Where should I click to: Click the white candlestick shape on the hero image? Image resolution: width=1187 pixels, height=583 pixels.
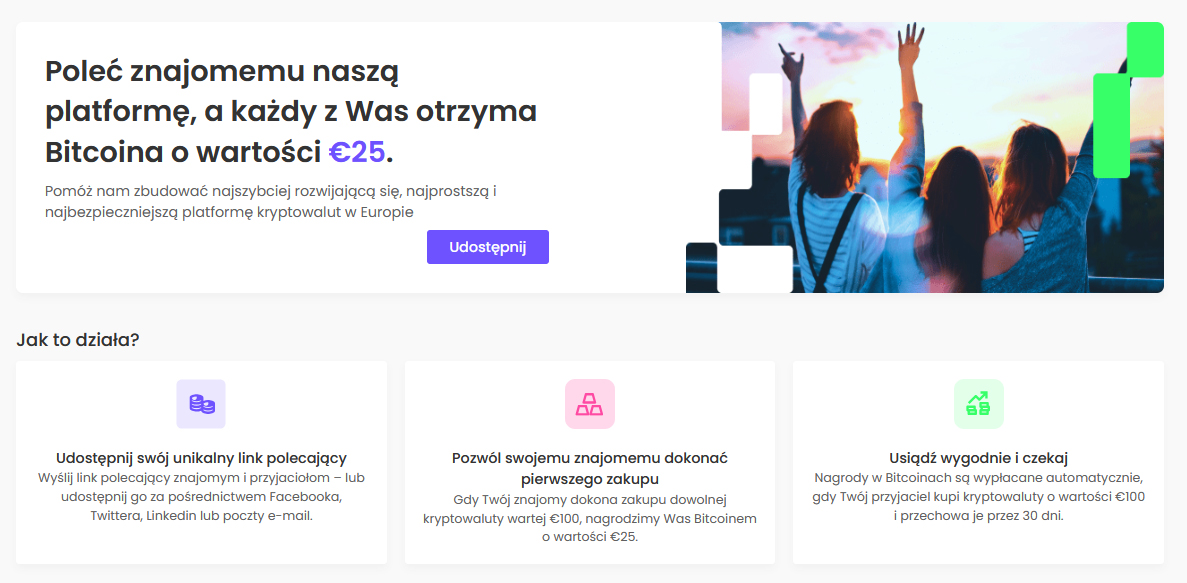click(765, 104)
